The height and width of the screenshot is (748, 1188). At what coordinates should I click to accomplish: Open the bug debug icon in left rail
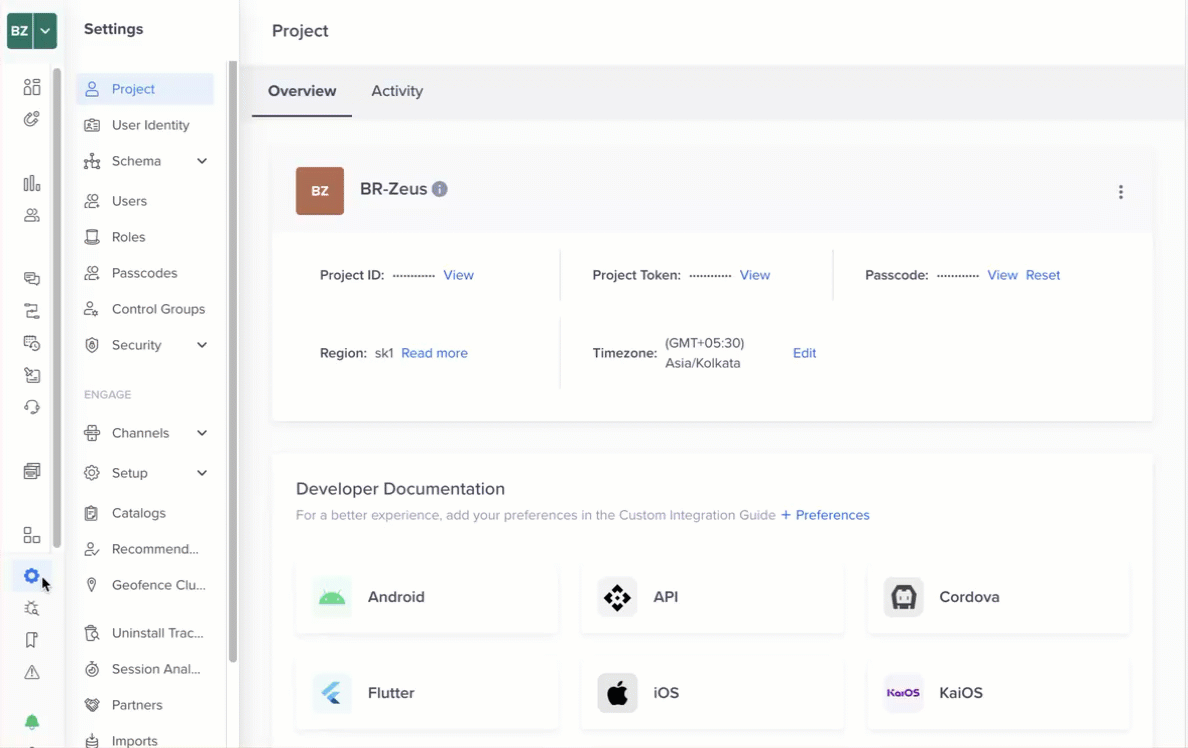[x=31, y=608]
